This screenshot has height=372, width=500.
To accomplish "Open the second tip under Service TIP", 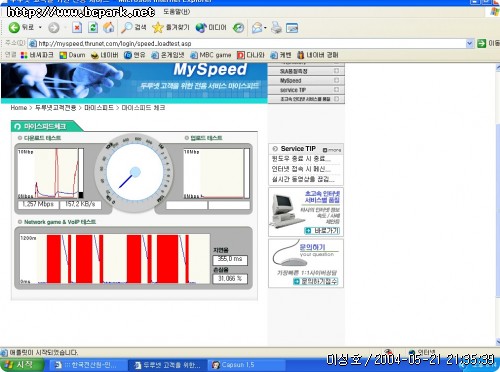I will coord(301,169).
